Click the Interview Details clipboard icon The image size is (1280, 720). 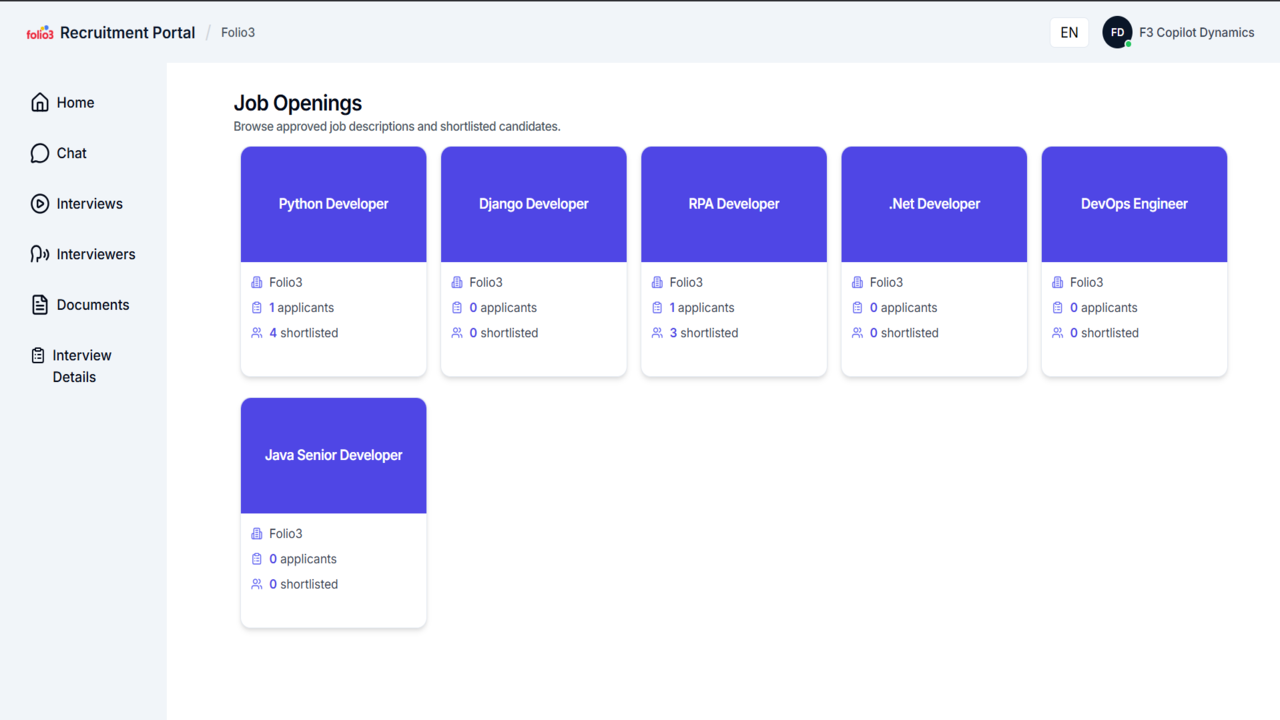[x=38, y=355]
